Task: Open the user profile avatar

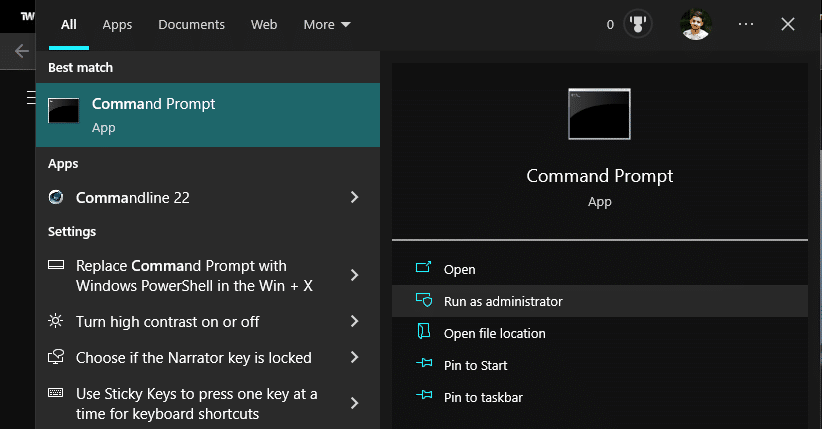Action: 696,24
